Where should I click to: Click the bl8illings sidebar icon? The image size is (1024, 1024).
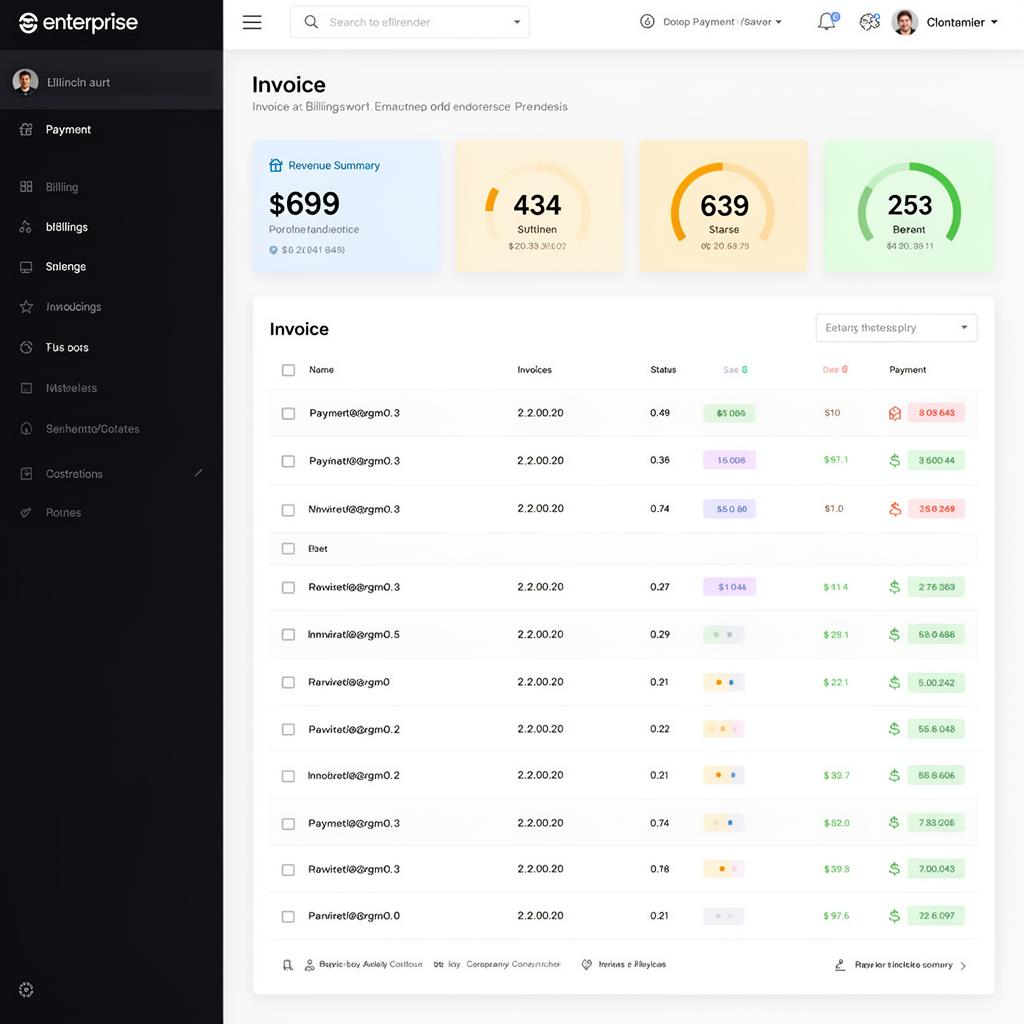[26, 227]
